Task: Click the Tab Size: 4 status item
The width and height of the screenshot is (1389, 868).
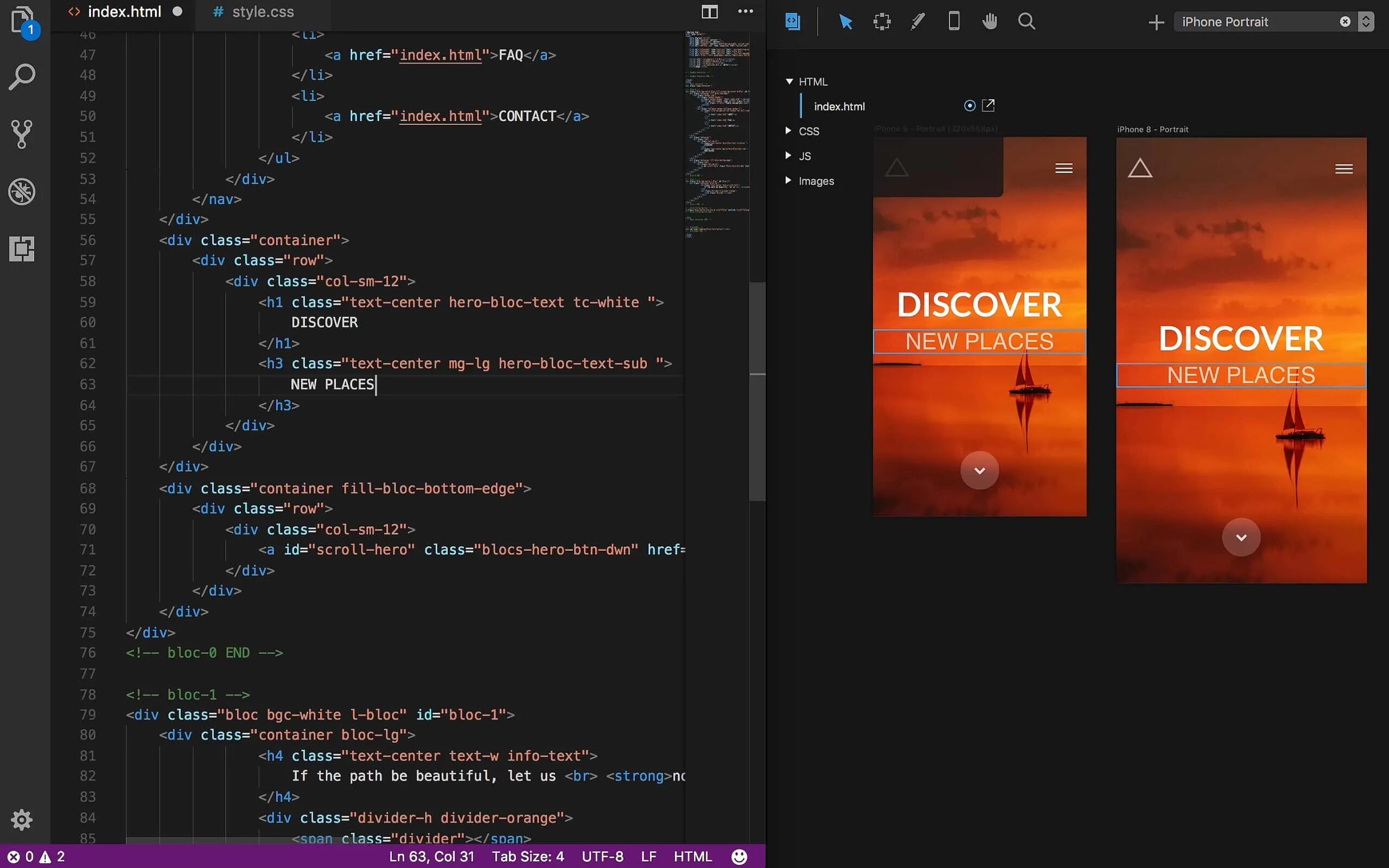Action: 527,857
